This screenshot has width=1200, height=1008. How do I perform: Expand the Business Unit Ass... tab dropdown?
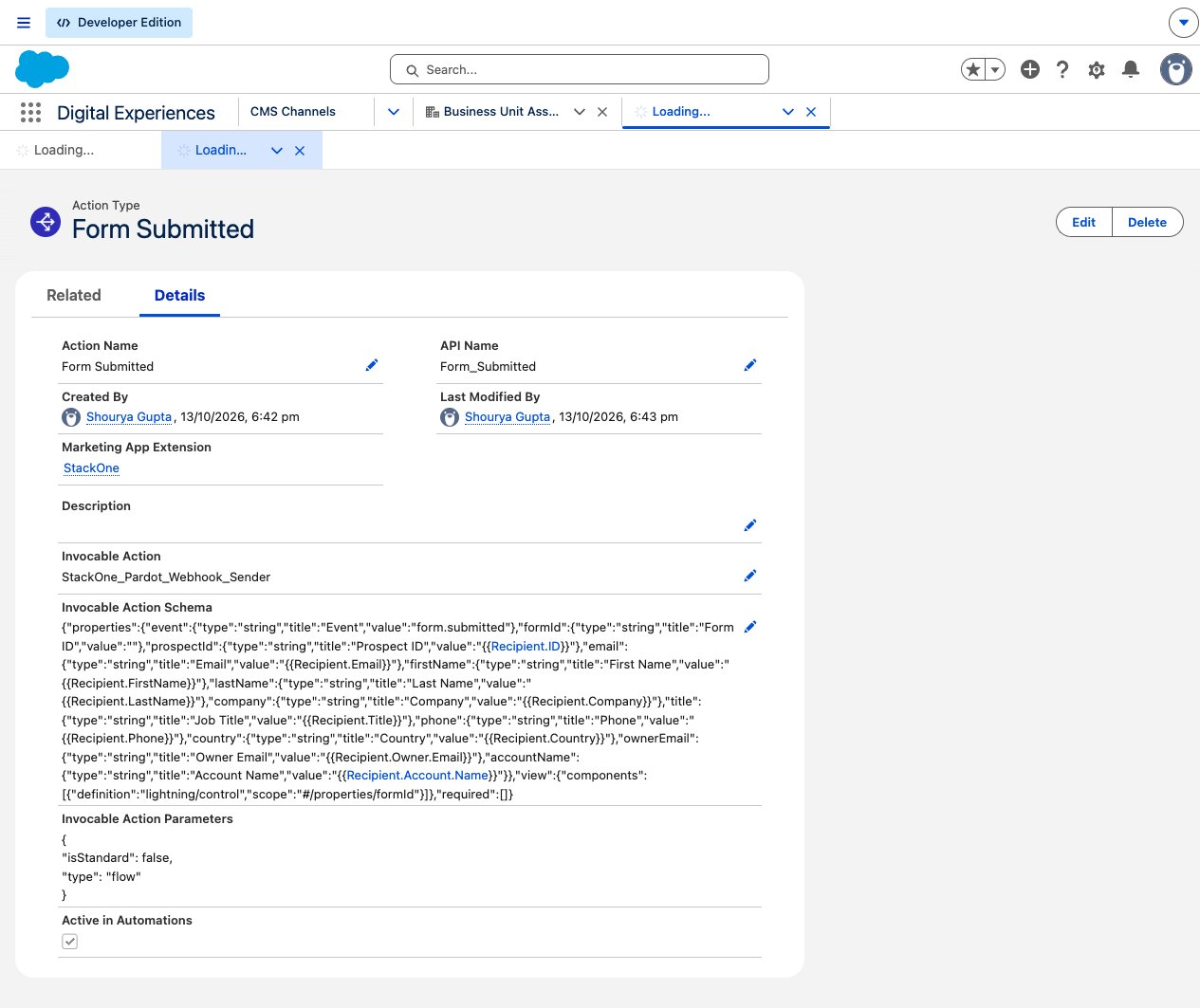point(580,112)
